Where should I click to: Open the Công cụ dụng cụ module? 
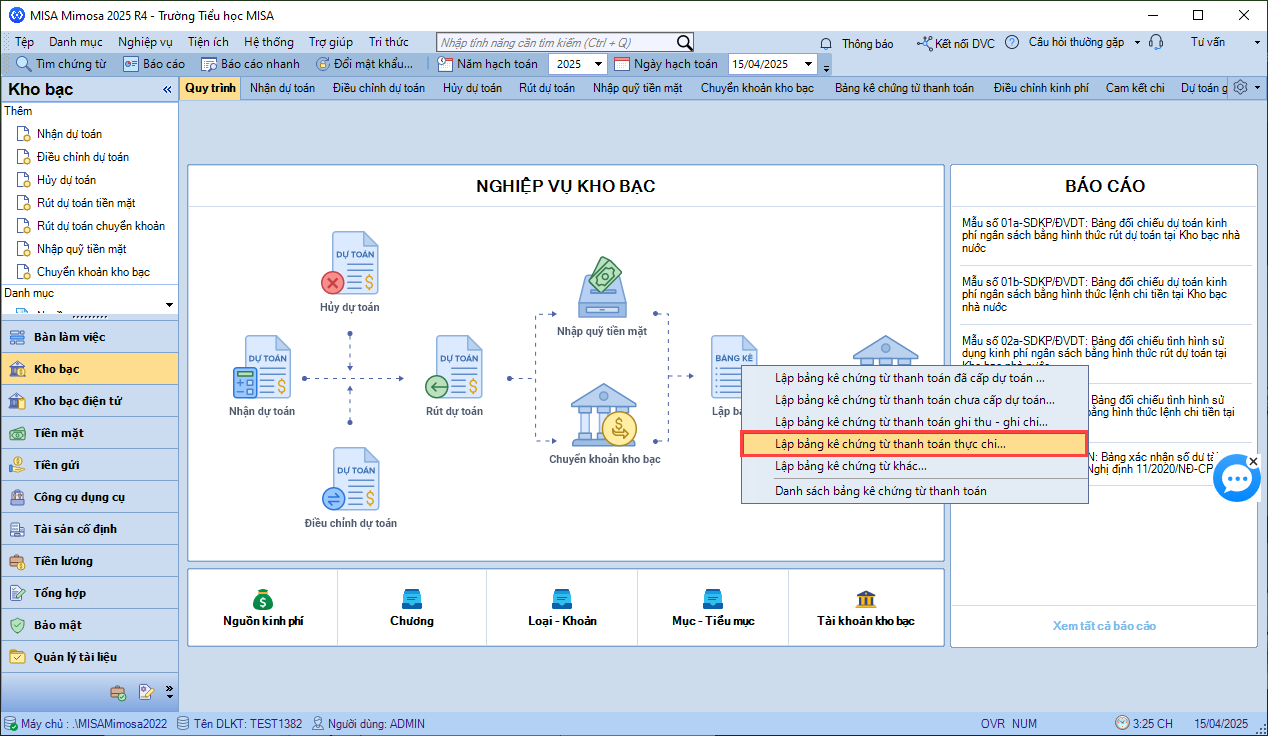[x=89, y=497]
